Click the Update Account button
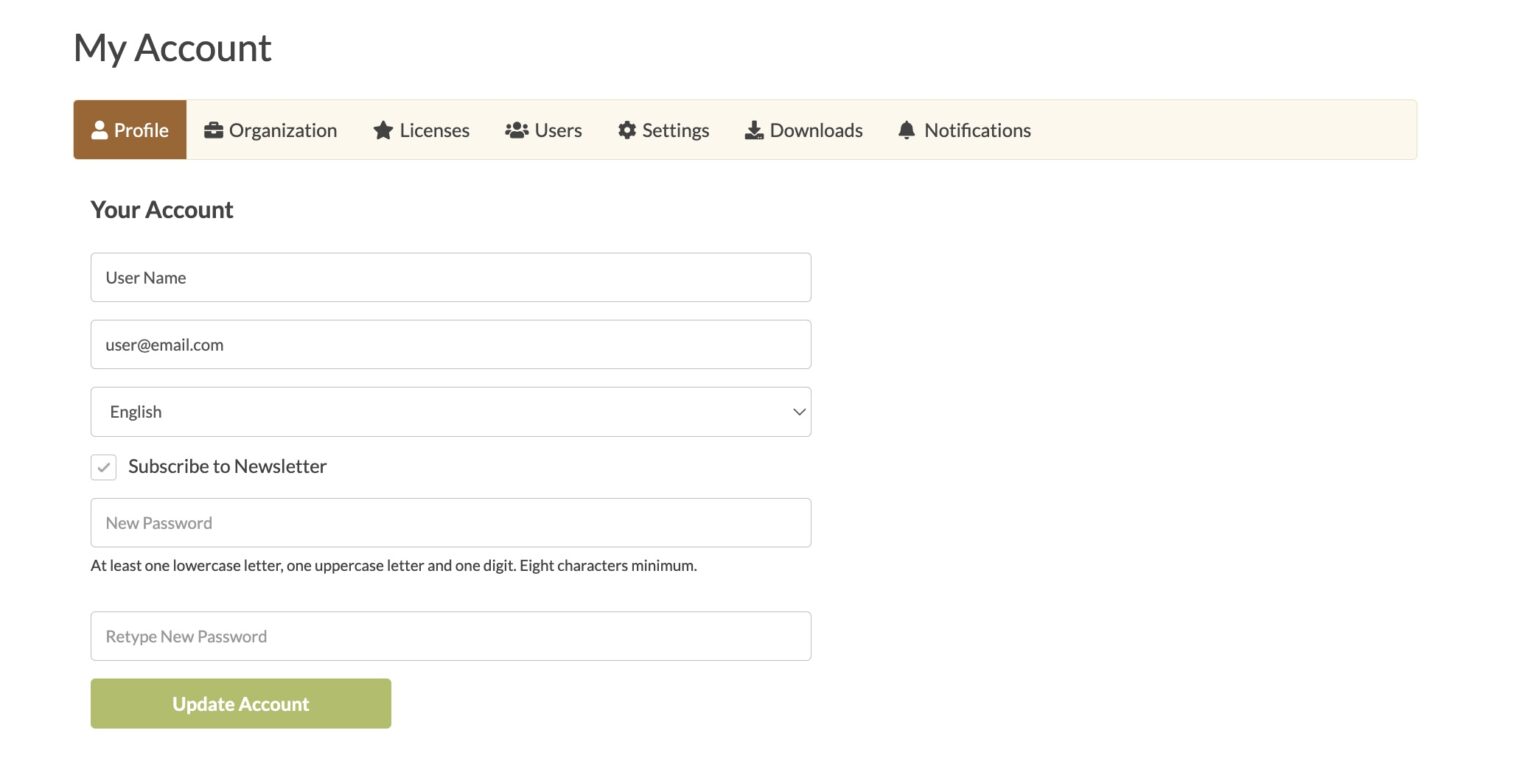The height and width of the screenshot is (775, 1536). click(240, 703)
